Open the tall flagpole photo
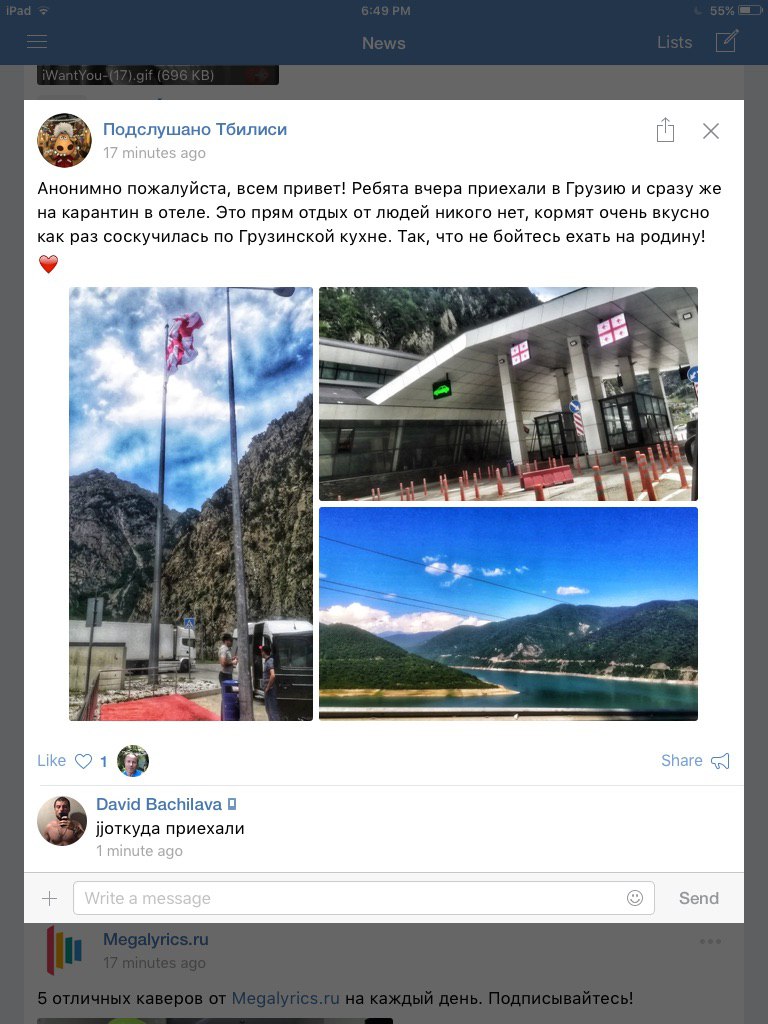Image resolution: width=768 pixels, height=1024 pixels. 191,504
